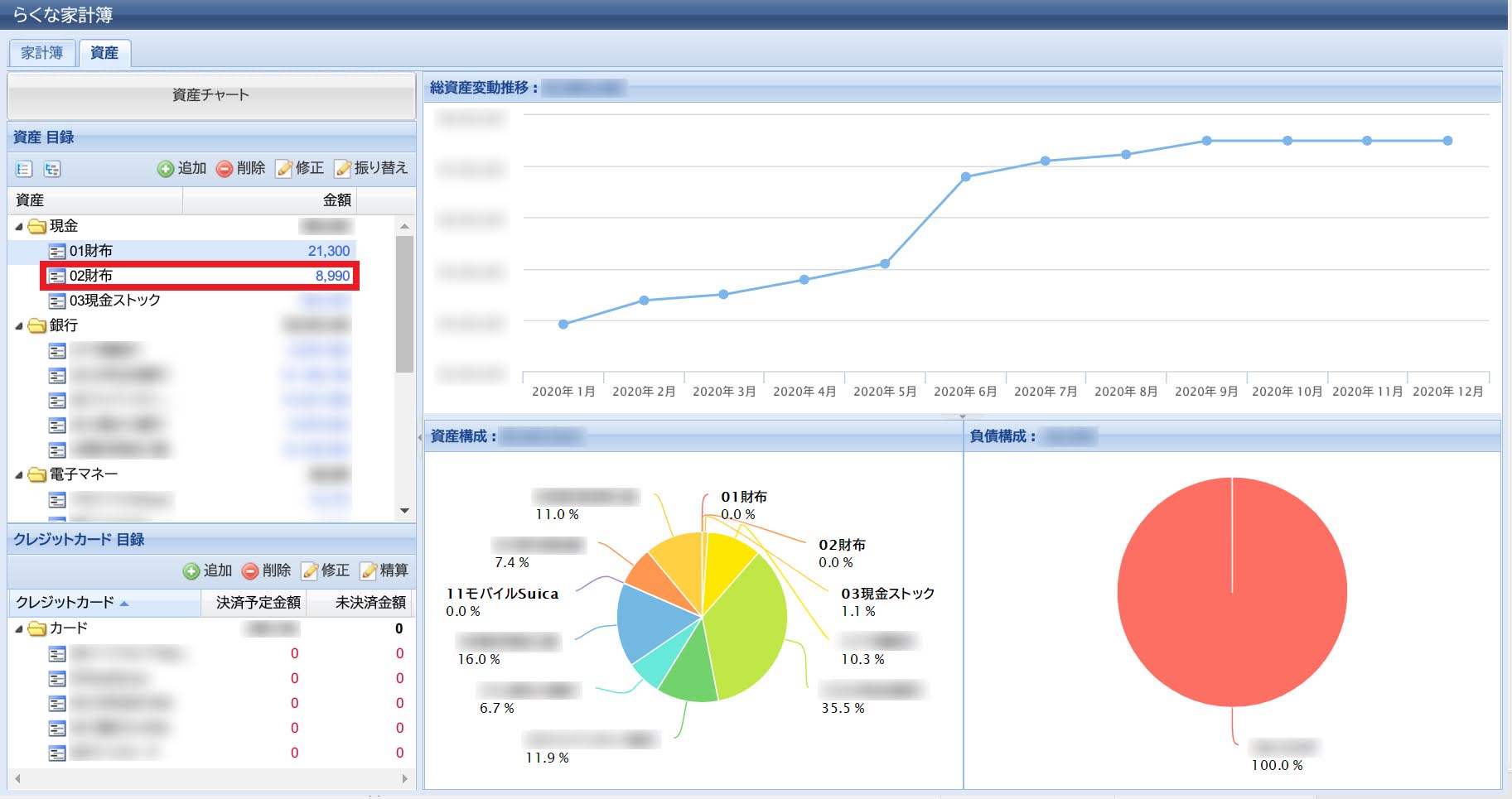Click the 21,300 amount value

point(329,251)
